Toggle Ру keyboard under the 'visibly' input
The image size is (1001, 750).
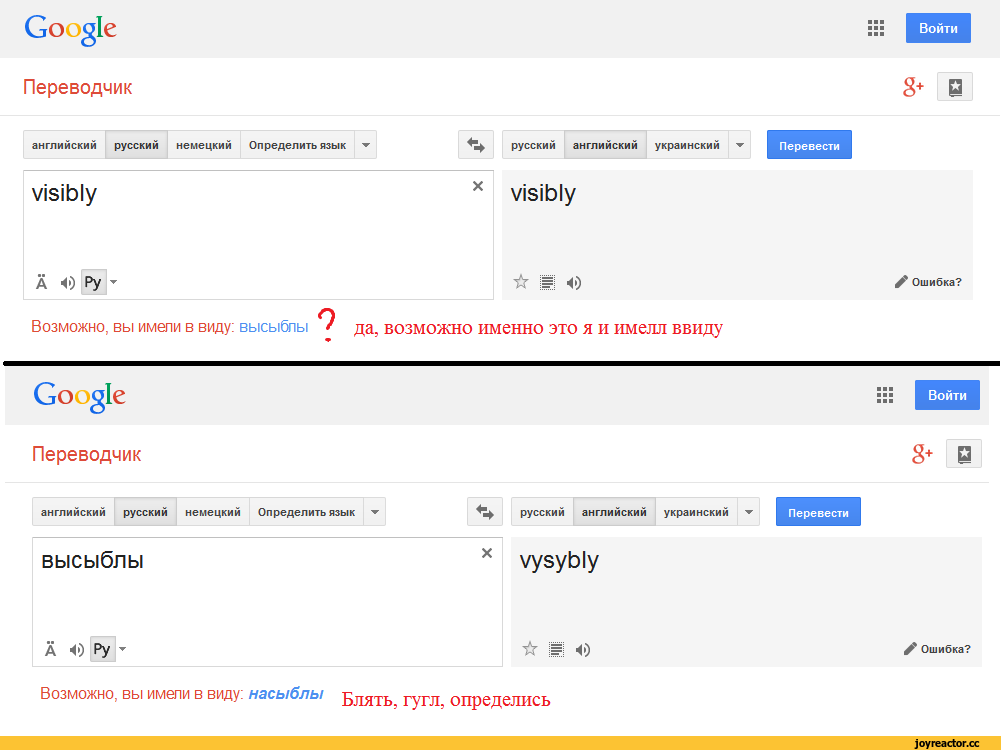[92, 283]
